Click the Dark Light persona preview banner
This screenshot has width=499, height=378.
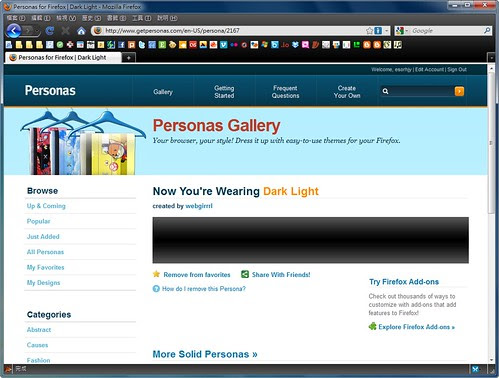click(310, 240)
